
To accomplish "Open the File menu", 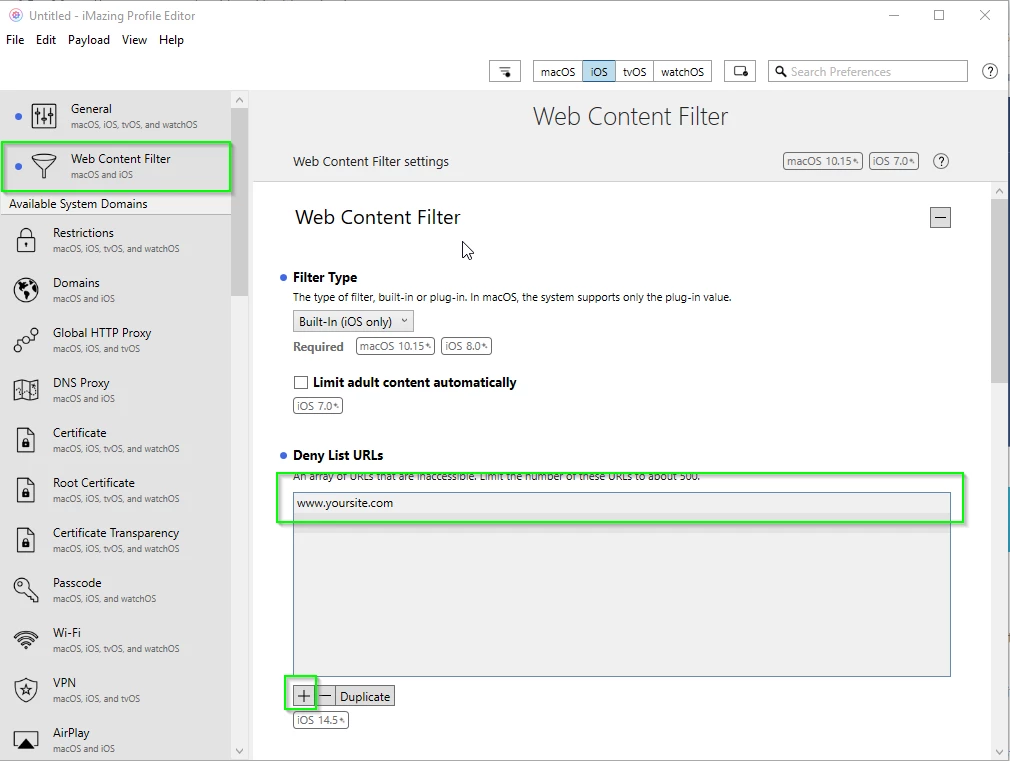I will tap(15, 40).
